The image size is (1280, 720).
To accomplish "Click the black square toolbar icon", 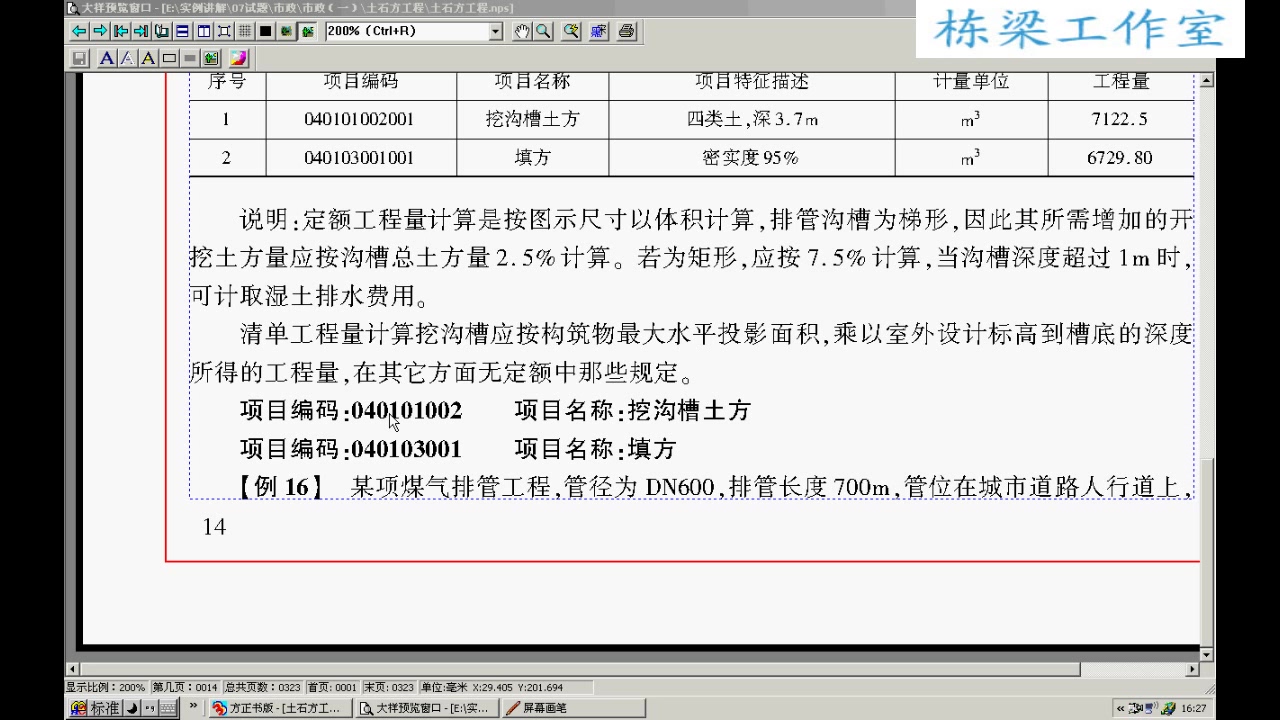I will (x=265, y=31).
